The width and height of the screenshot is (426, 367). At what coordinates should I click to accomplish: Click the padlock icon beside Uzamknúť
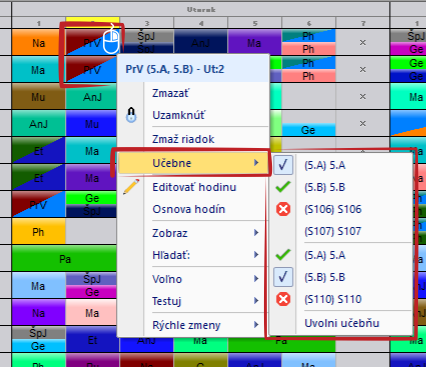coord(131,115)
